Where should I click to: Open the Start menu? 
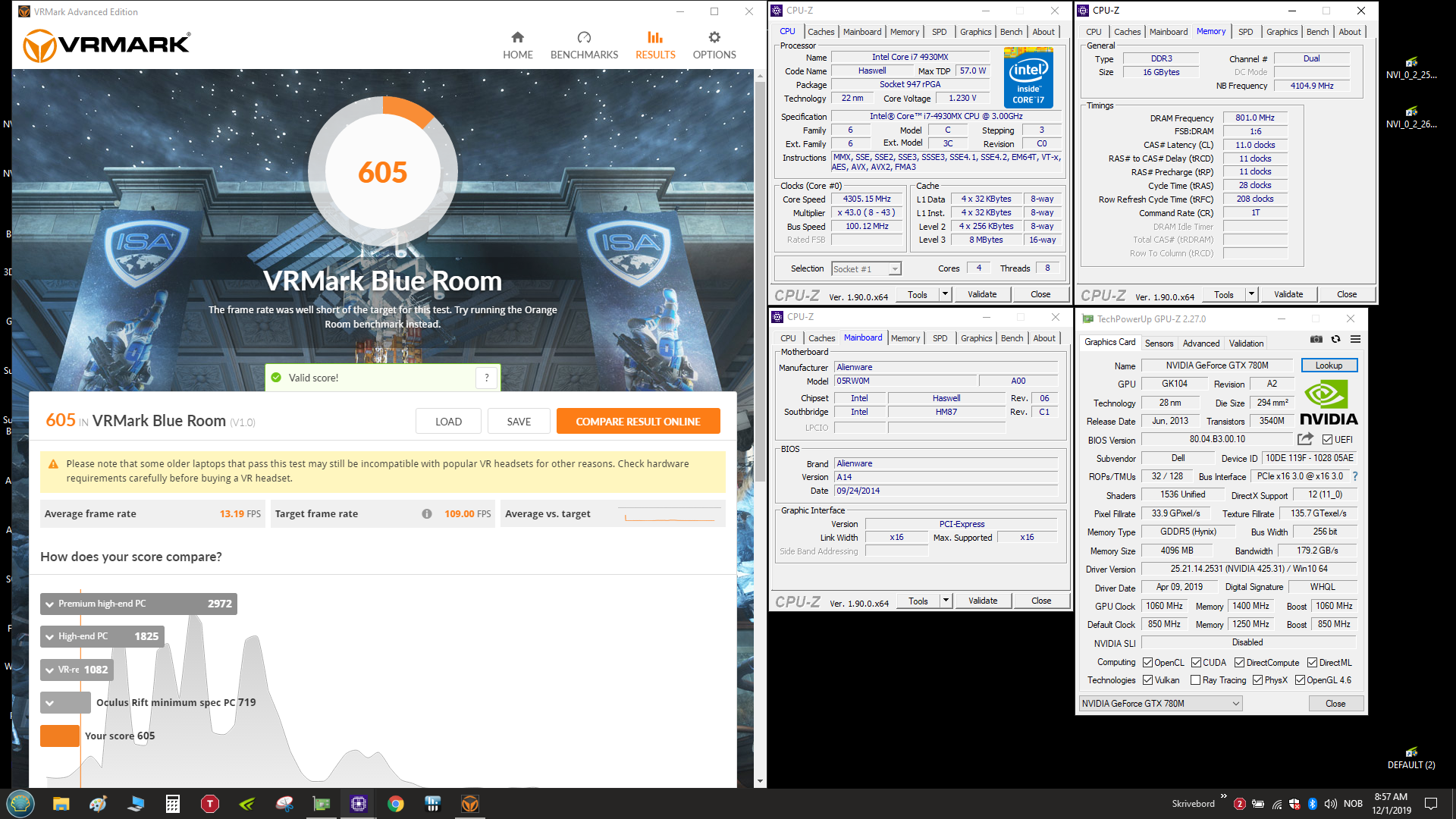tap(20, 804)
